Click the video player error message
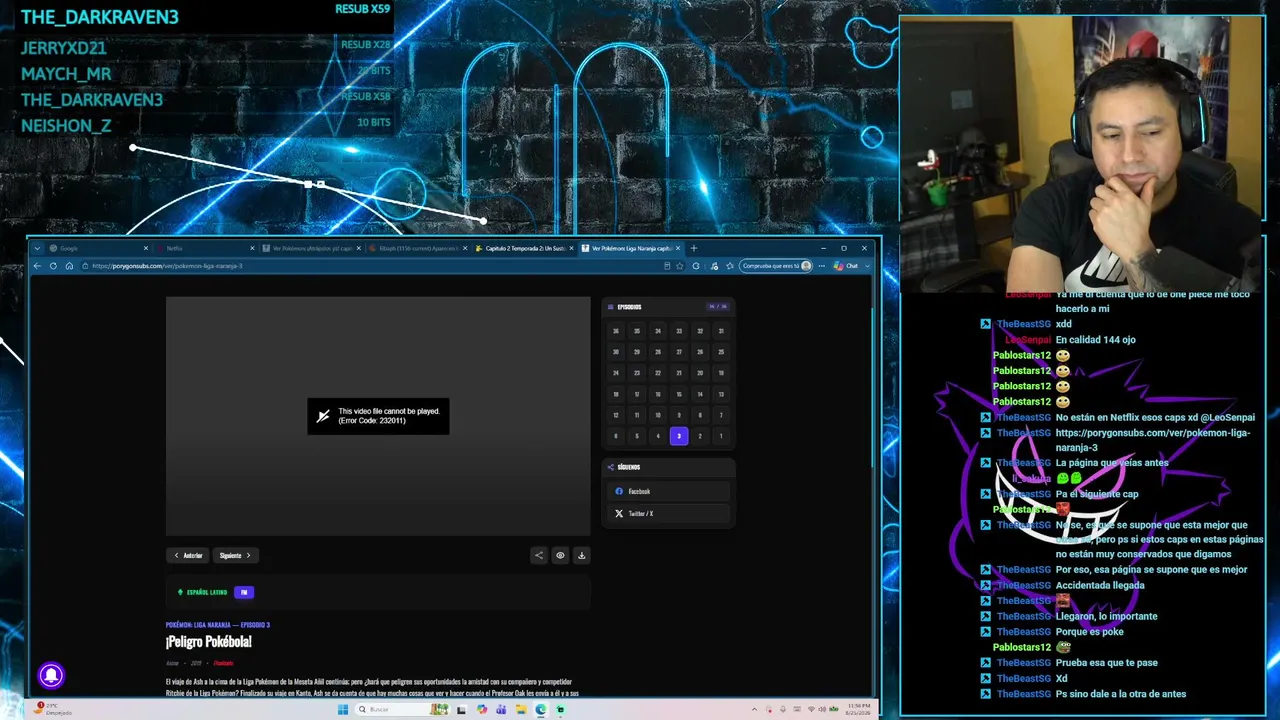This screenshot has height=720, width=1280. [x=378, y=416]
